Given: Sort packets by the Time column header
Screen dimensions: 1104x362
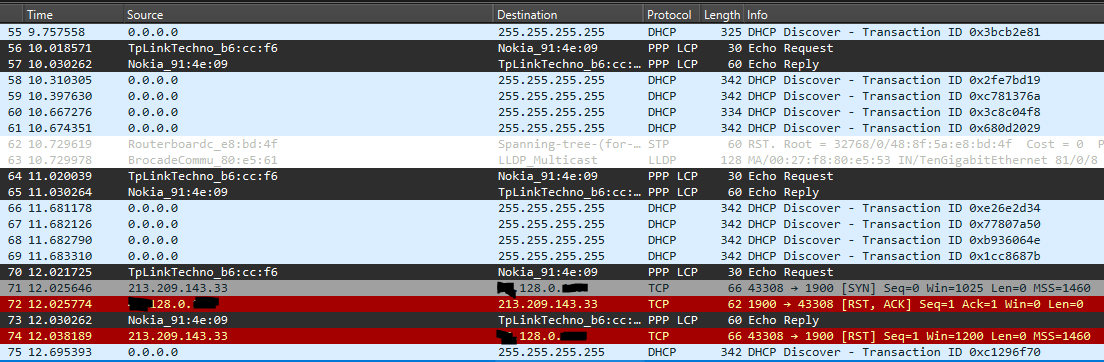Looking at the screenshot, I should (73, 15).
